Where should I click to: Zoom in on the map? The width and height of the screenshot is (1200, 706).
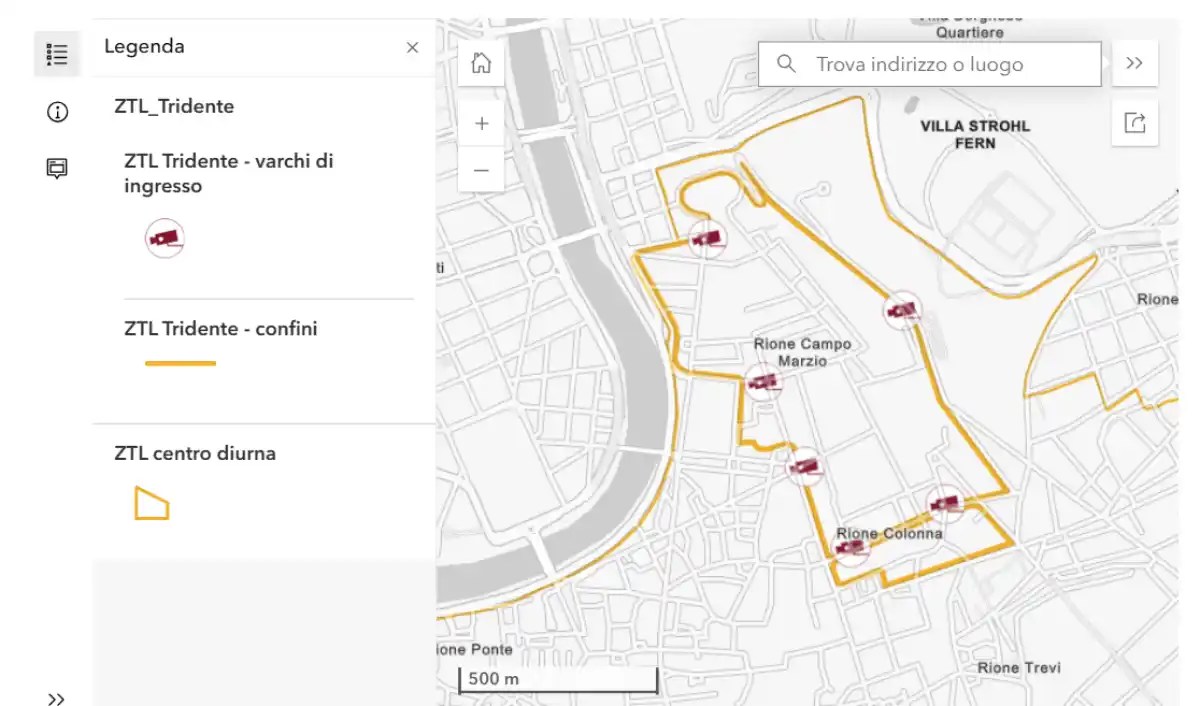tap(481, 124)
